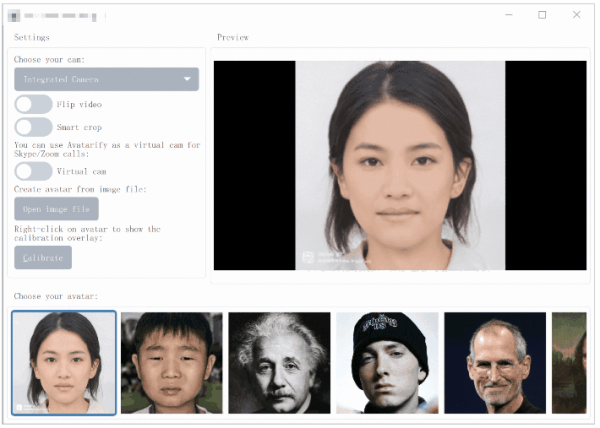Choose the young boy avatar thumbnail

pos(172,362)
